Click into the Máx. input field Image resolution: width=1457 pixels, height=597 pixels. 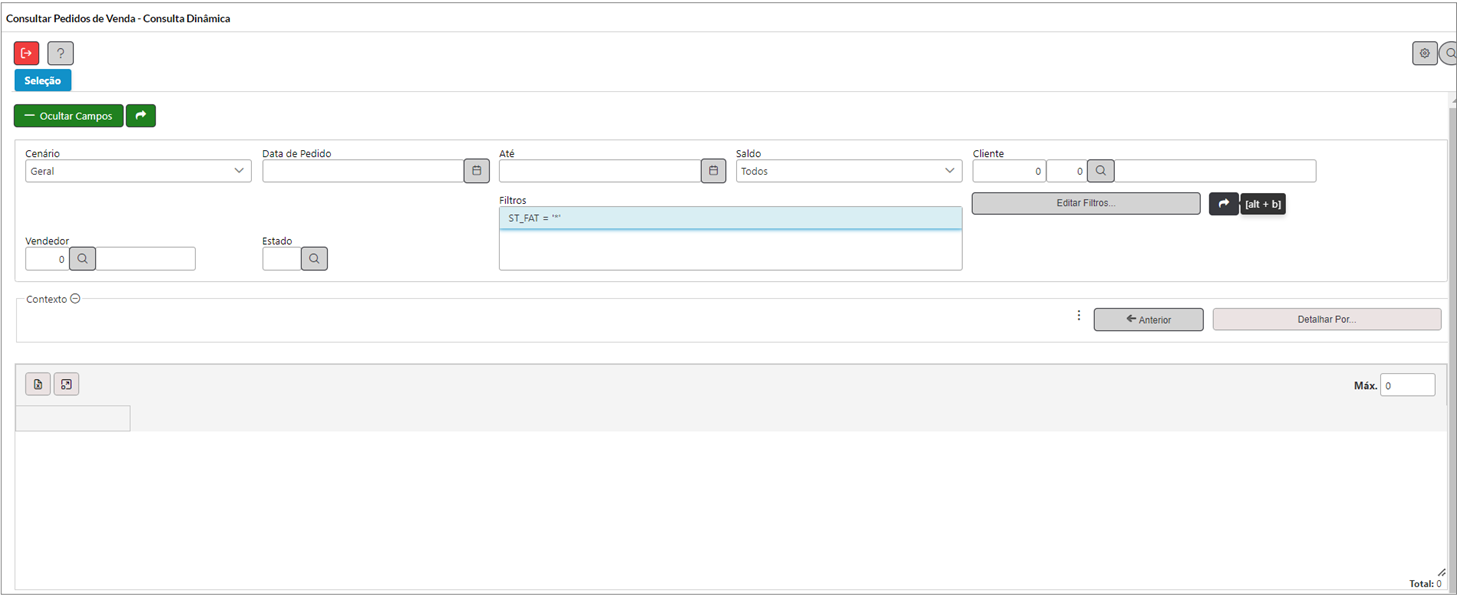click(1407, 385)
